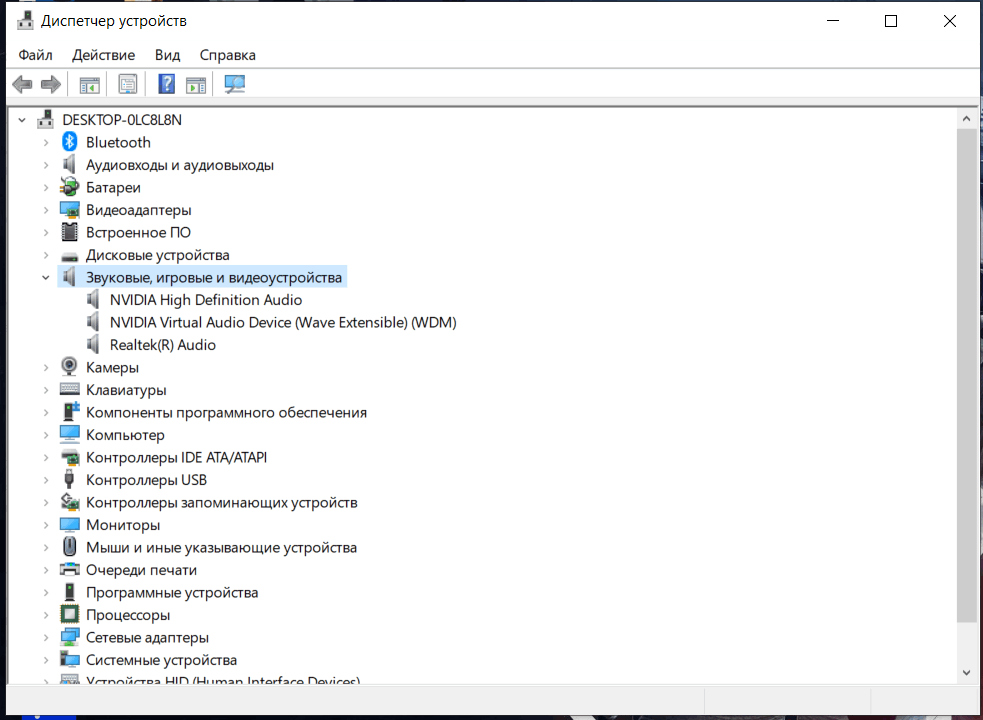Viewport: 983px width, 720px height.
Task: Open the Файл menu
Action: click(x=35, y=55)
